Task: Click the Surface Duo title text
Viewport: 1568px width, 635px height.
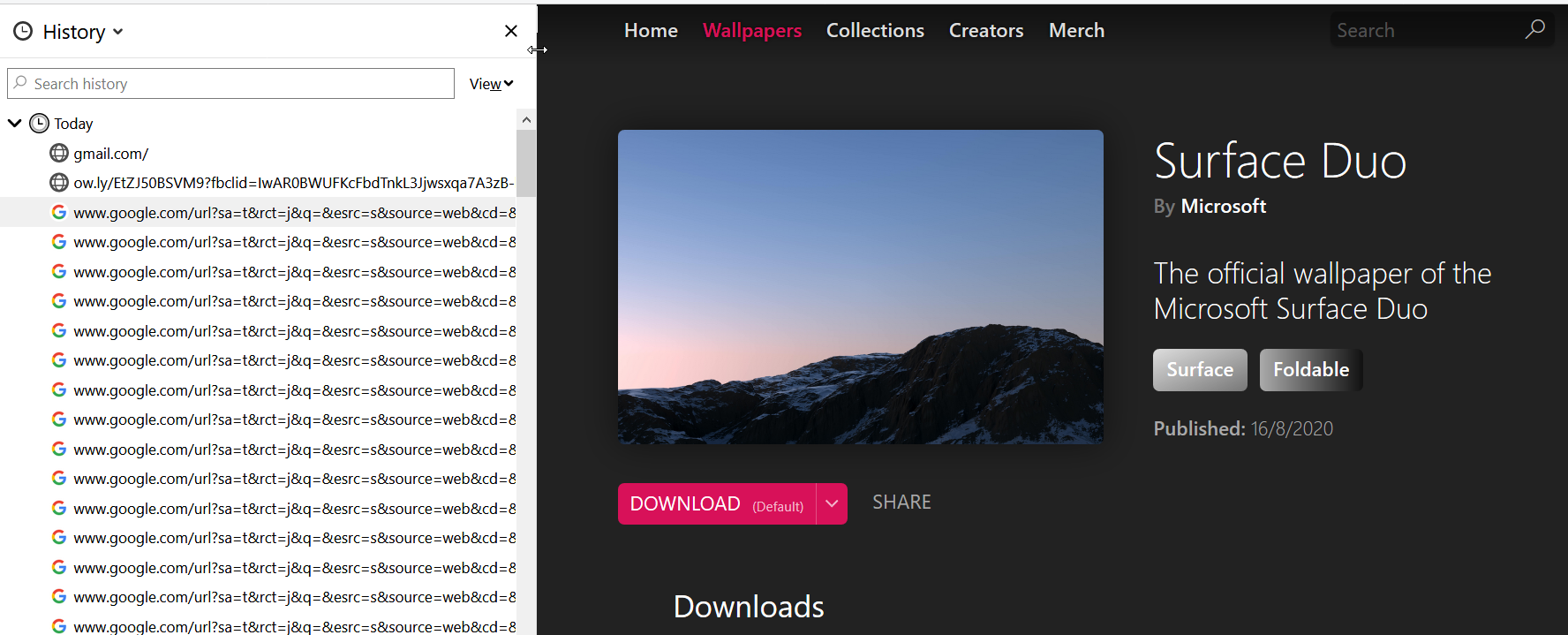Action: click(x=1280, y=161)
